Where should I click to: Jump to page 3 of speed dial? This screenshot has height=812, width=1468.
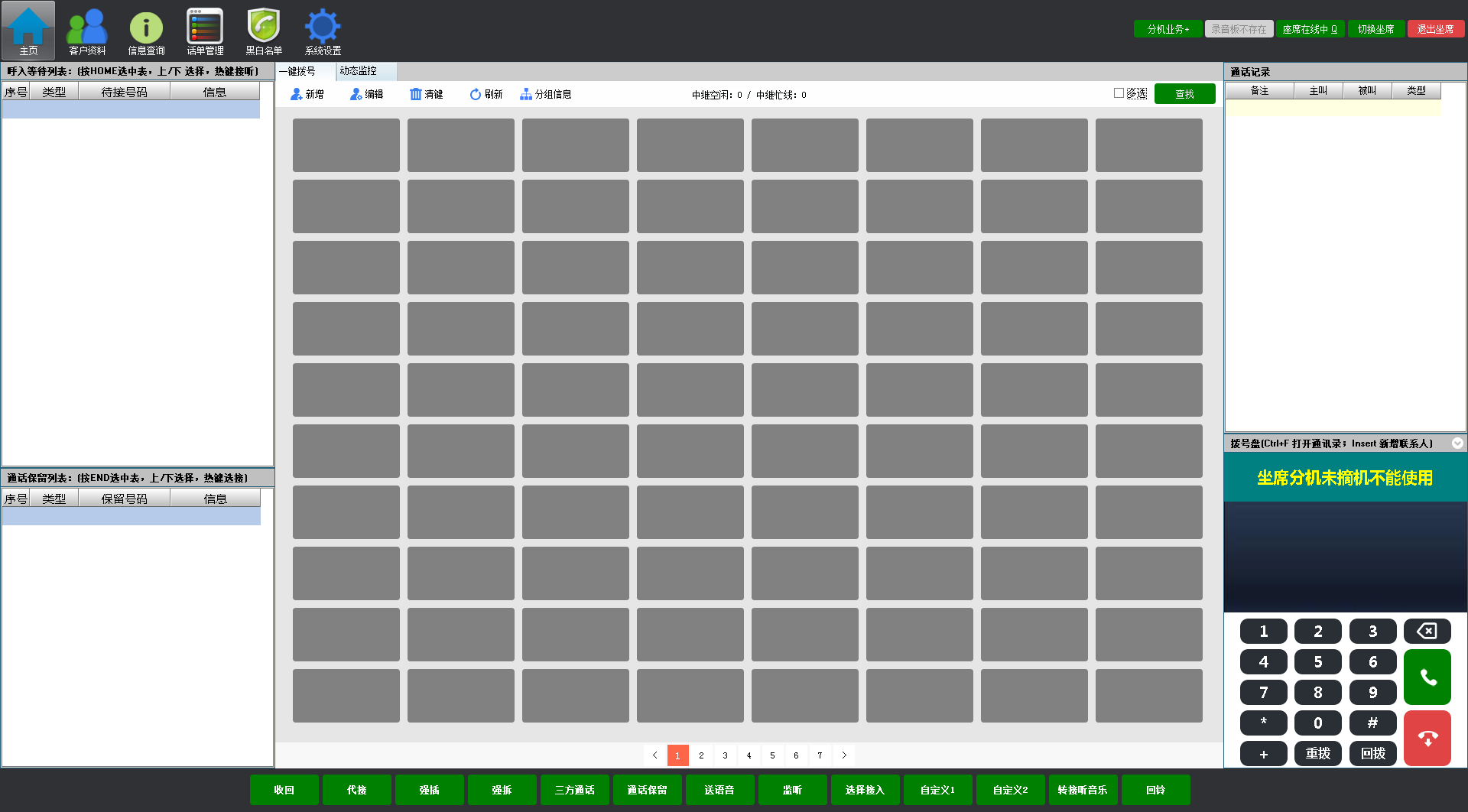(725, 755)
